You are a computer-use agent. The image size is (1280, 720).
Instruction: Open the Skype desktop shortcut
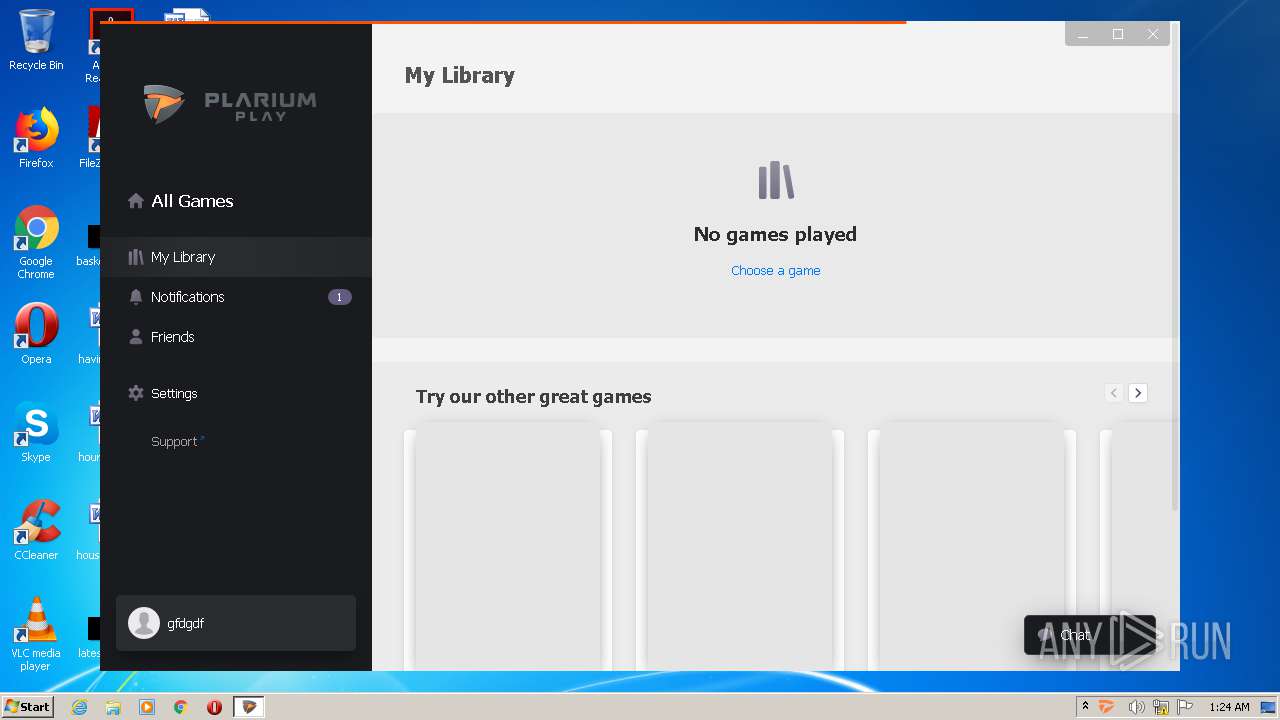[36, 432]
